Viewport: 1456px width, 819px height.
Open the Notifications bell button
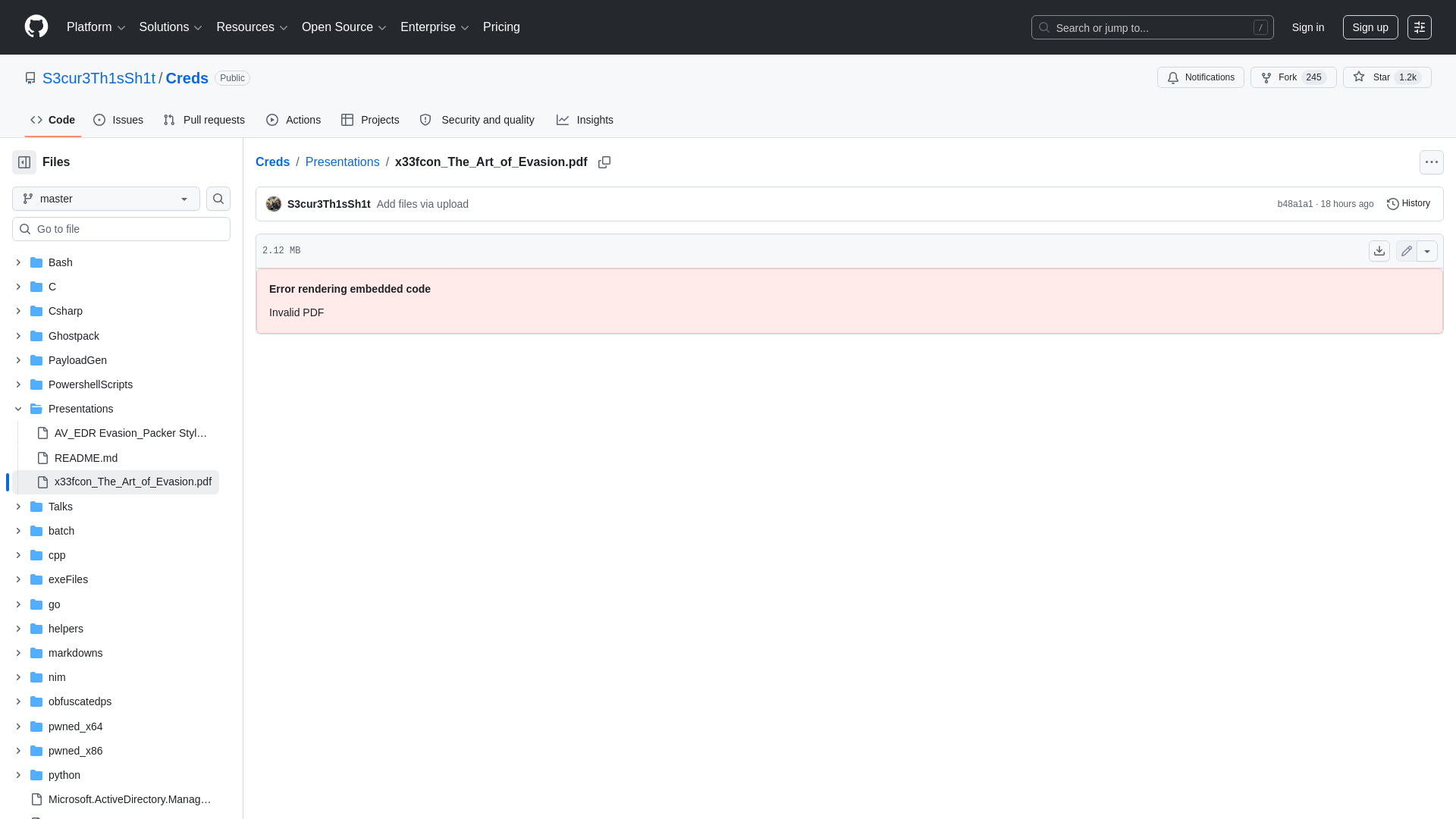point(1200,77)
